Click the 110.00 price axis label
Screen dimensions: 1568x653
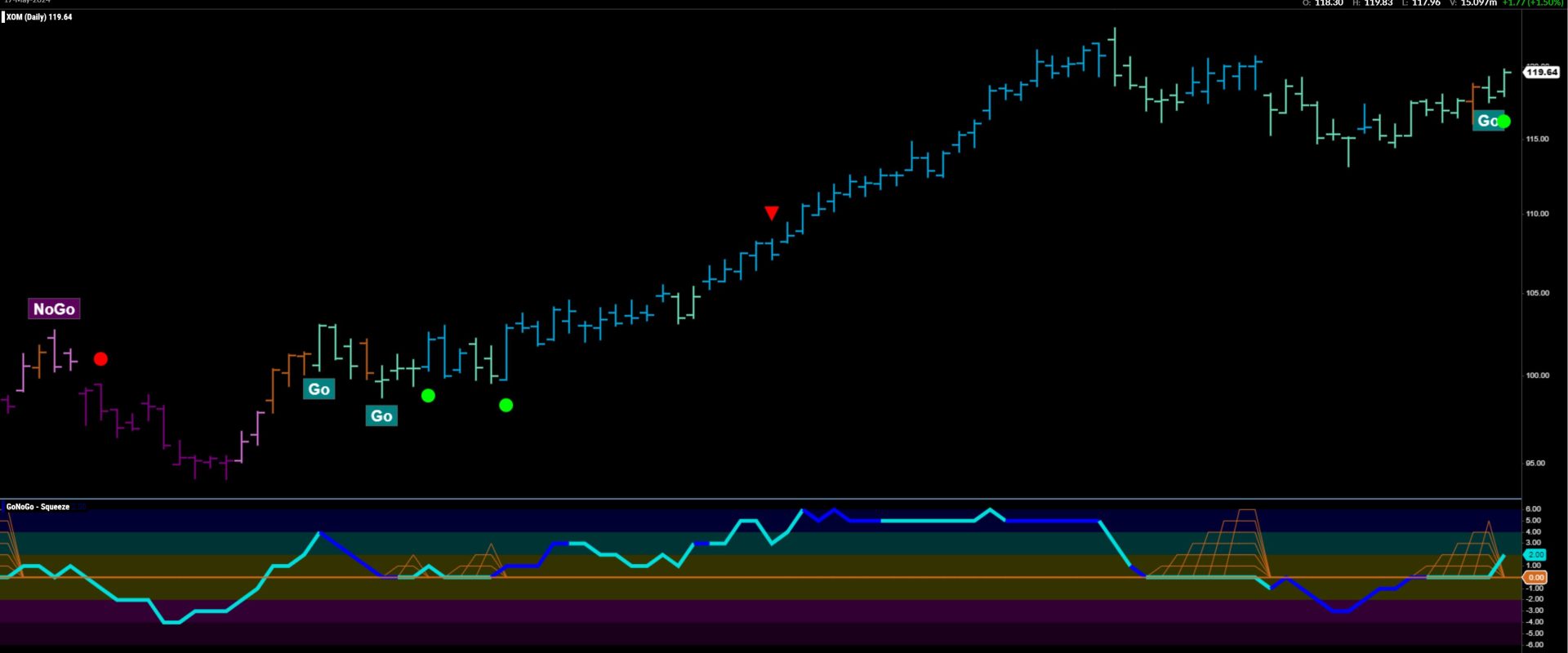tap(1537, 214)
